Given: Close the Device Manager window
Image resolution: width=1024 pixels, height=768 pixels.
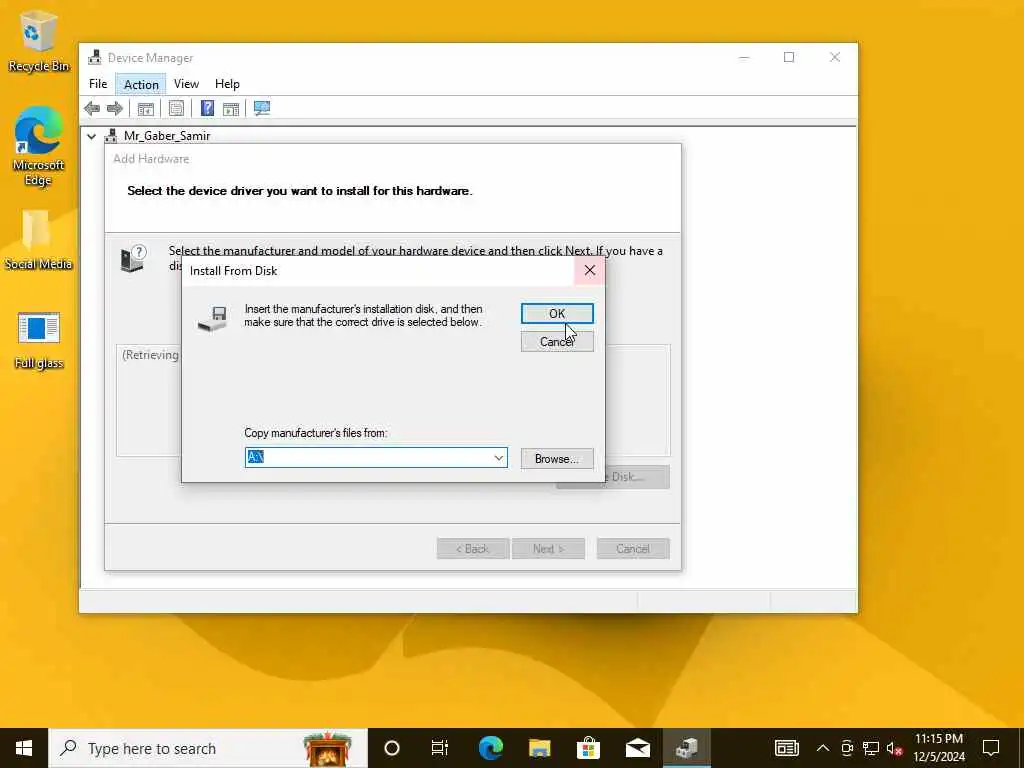Looking at the screenshot, I should 835,57.
